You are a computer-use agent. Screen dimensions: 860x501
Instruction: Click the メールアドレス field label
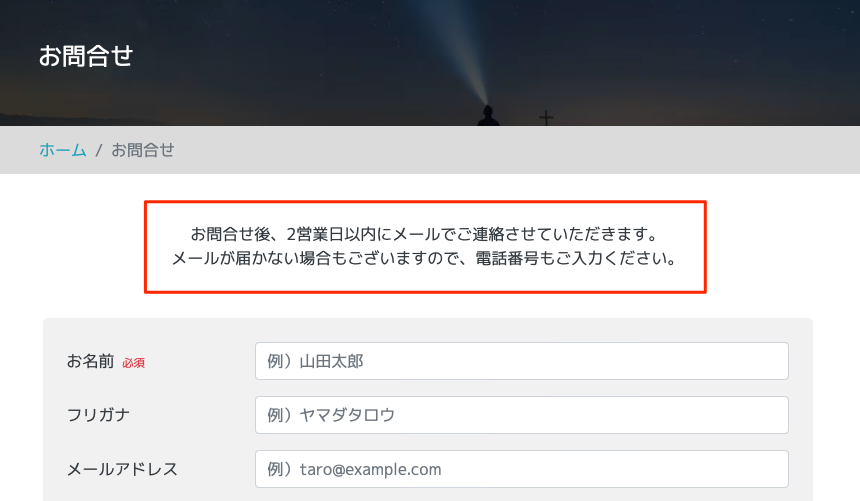122,469
